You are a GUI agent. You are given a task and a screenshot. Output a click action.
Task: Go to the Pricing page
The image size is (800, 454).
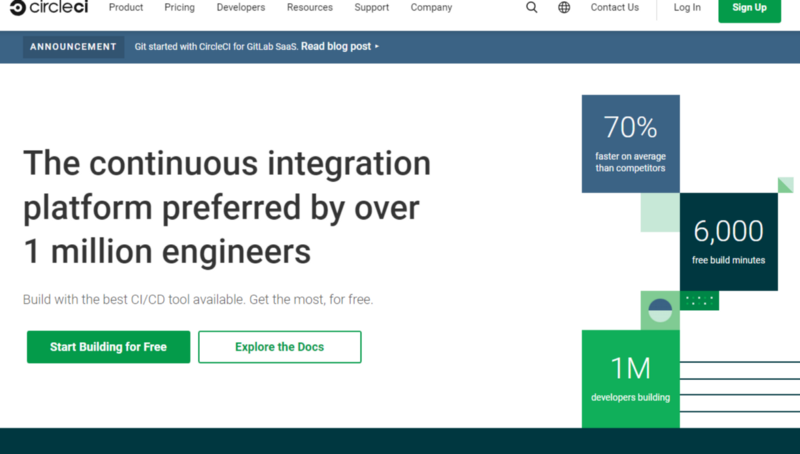point(180,7)
